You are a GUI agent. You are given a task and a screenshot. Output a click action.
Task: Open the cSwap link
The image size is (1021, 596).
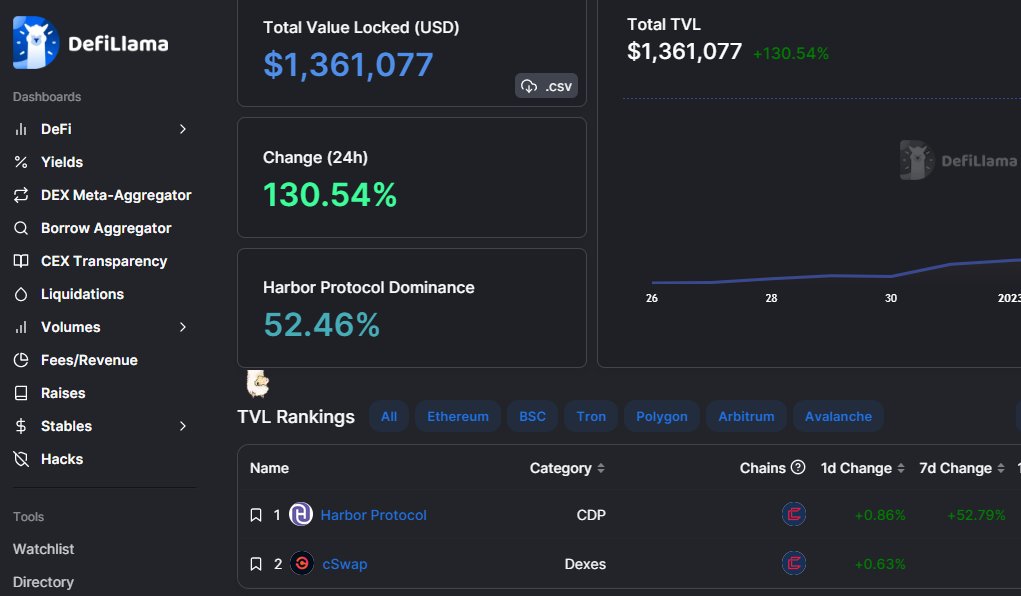(x=345, y=564)
